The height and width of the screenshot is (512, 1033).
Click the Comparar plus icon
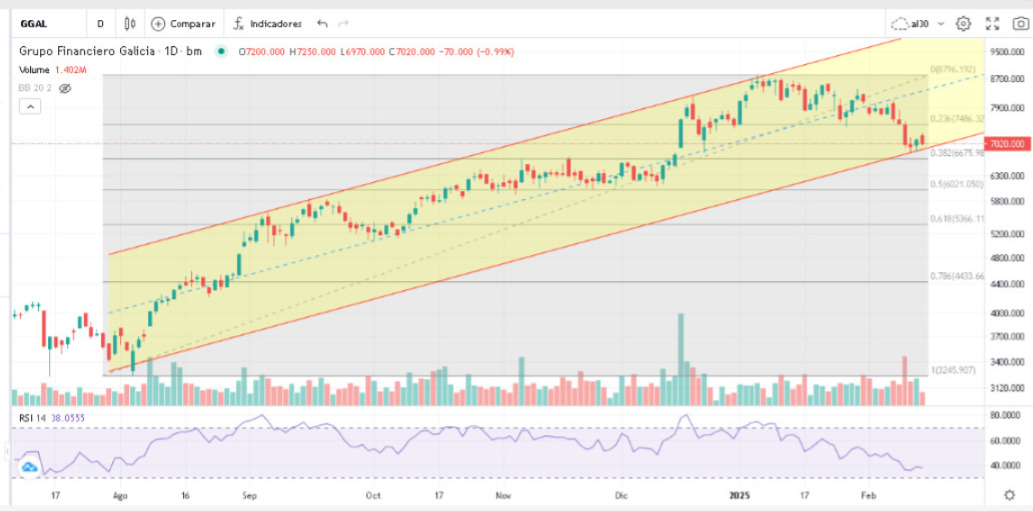pyautogui.click(x=158, y=23)
